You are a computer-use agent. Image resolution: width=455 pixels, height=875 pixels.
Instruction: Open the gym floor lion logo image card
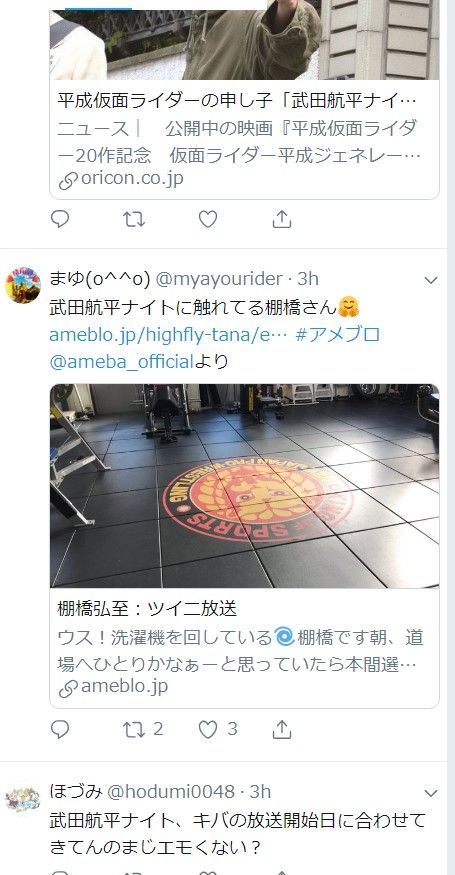point(245,486)
